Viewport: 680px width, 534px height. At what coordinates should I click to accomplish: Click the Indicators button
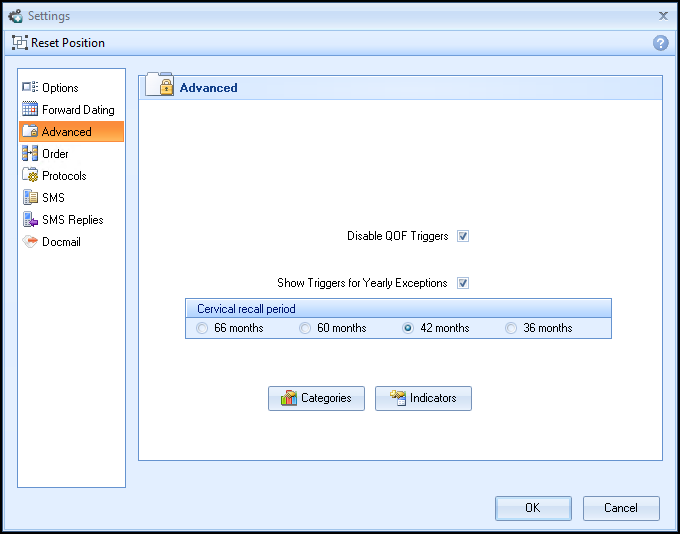(x=423, y=398)
